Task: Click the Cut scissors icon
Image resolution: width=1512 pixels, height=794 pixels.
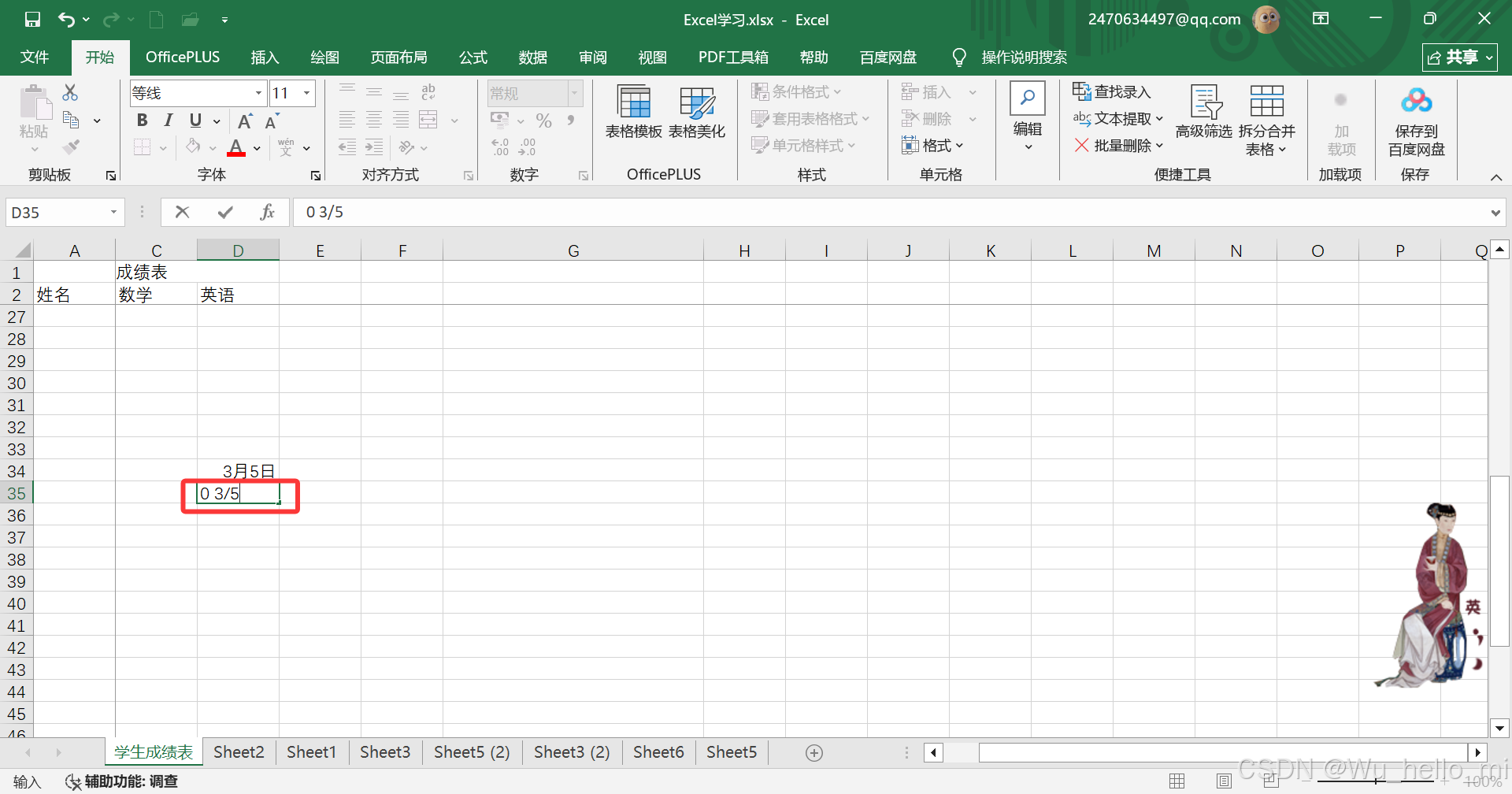Action: tap(70, 93)
